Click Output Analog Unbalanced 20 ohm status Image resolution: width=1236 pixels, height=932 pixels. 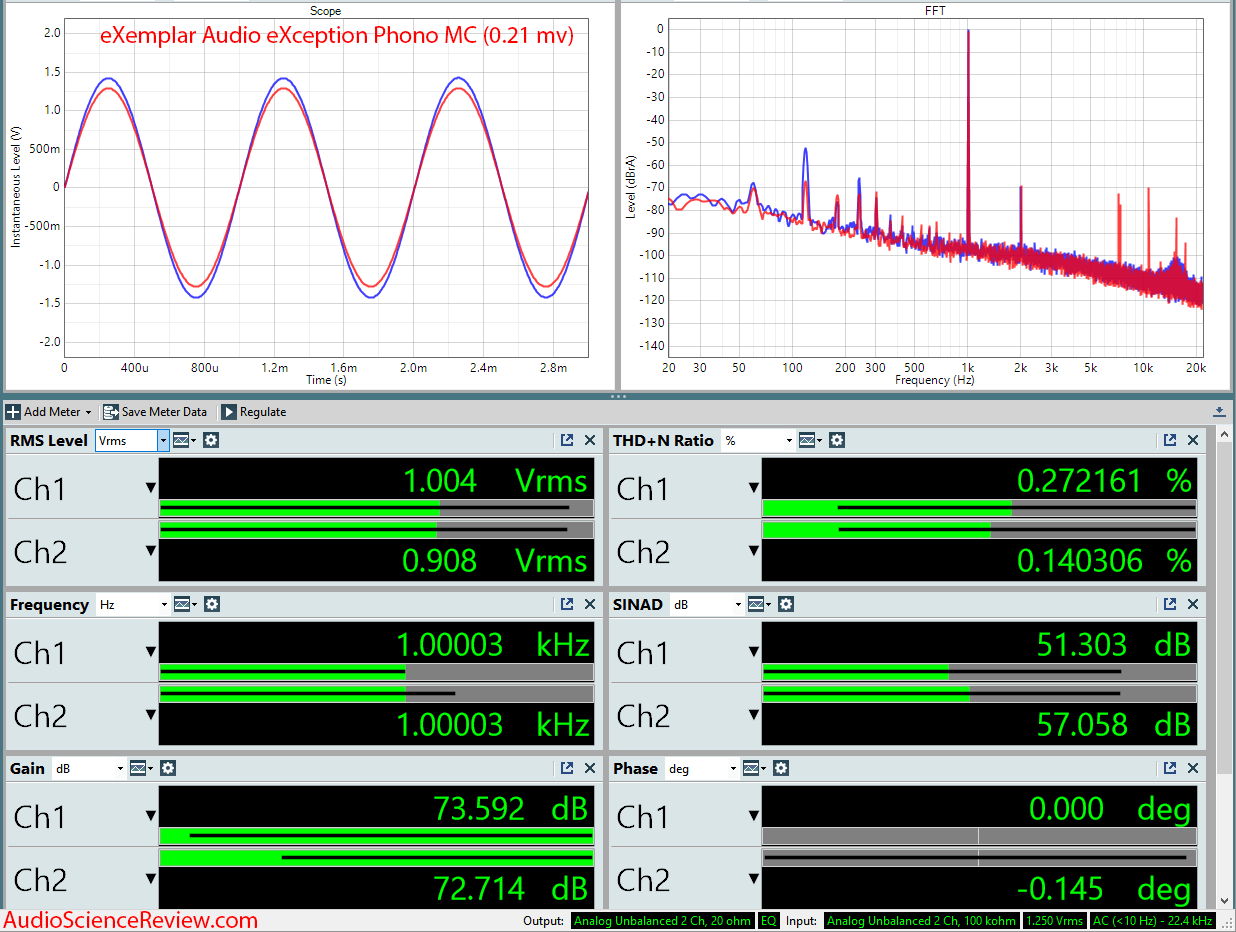[x=664, y=921]
